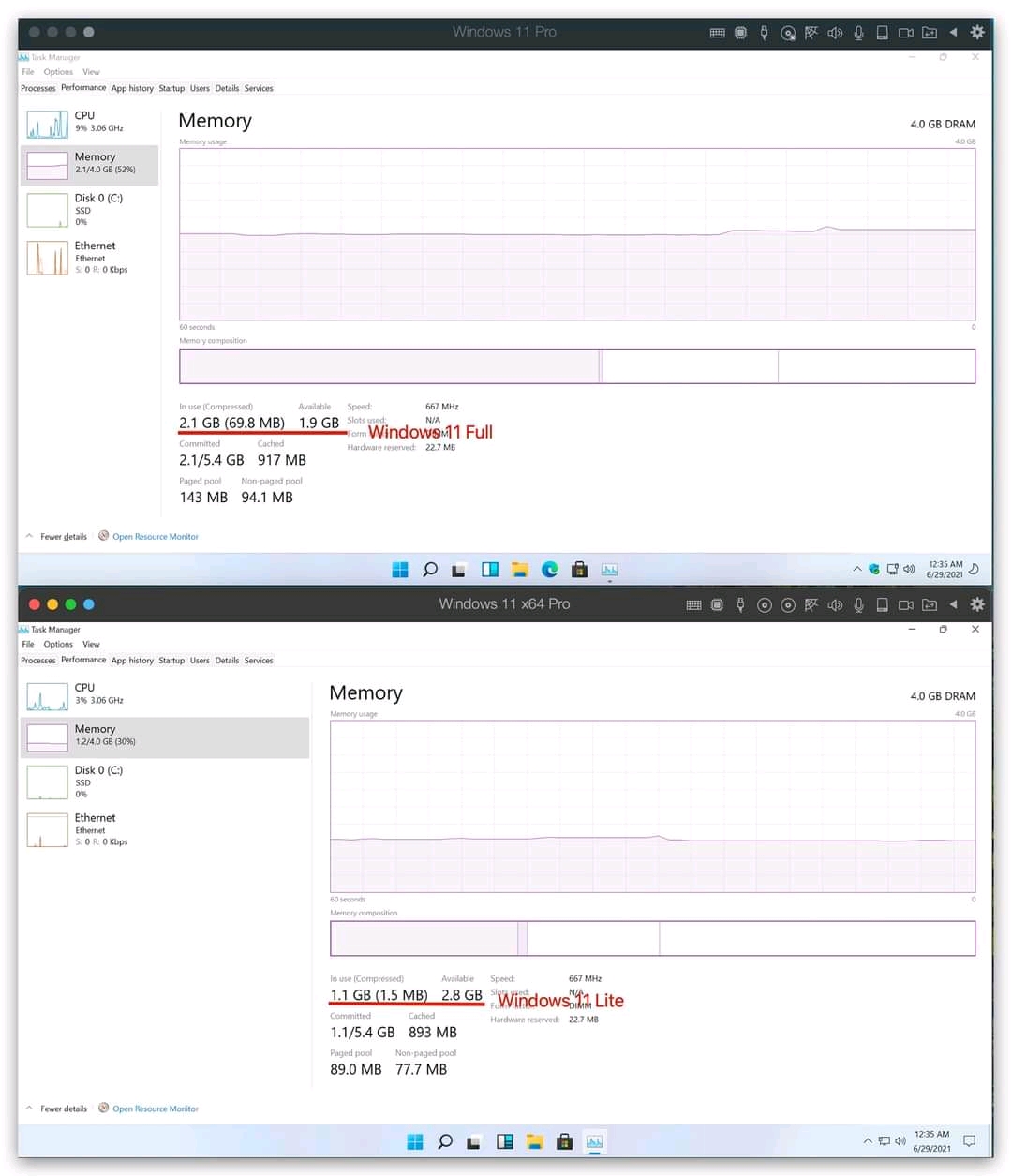This screenshot has height=1176, width=1012.
Task: Click Windows Security tray icon in Windows 11 Pro
Action: point(873,569)
